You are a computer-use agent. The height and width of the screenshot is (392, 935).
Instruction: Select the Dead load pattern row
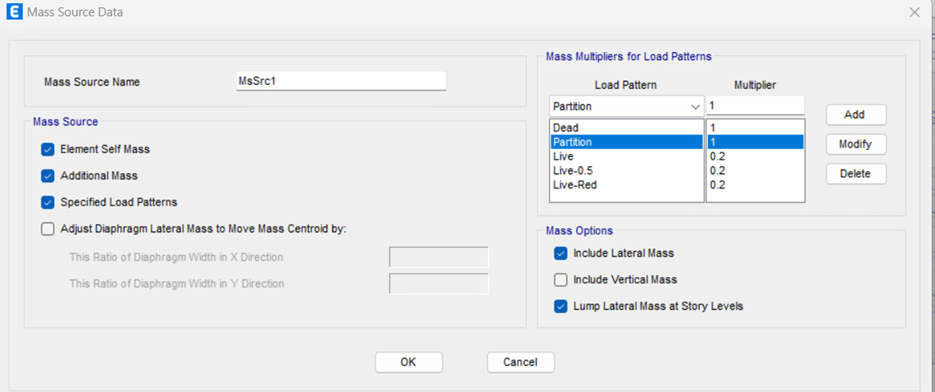coord(626,128)
